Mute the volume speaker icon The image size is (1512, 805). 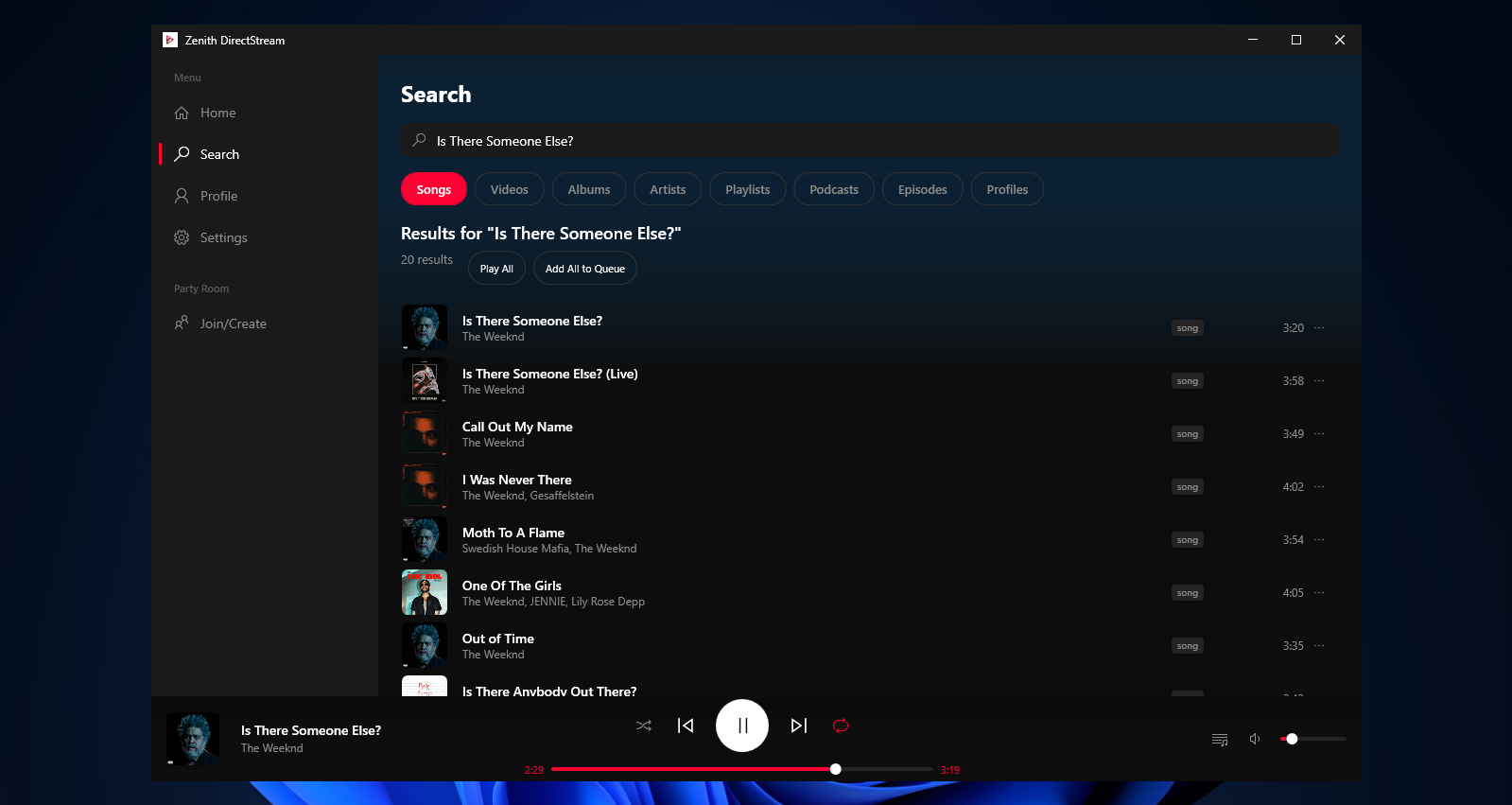click(1255, 739)
